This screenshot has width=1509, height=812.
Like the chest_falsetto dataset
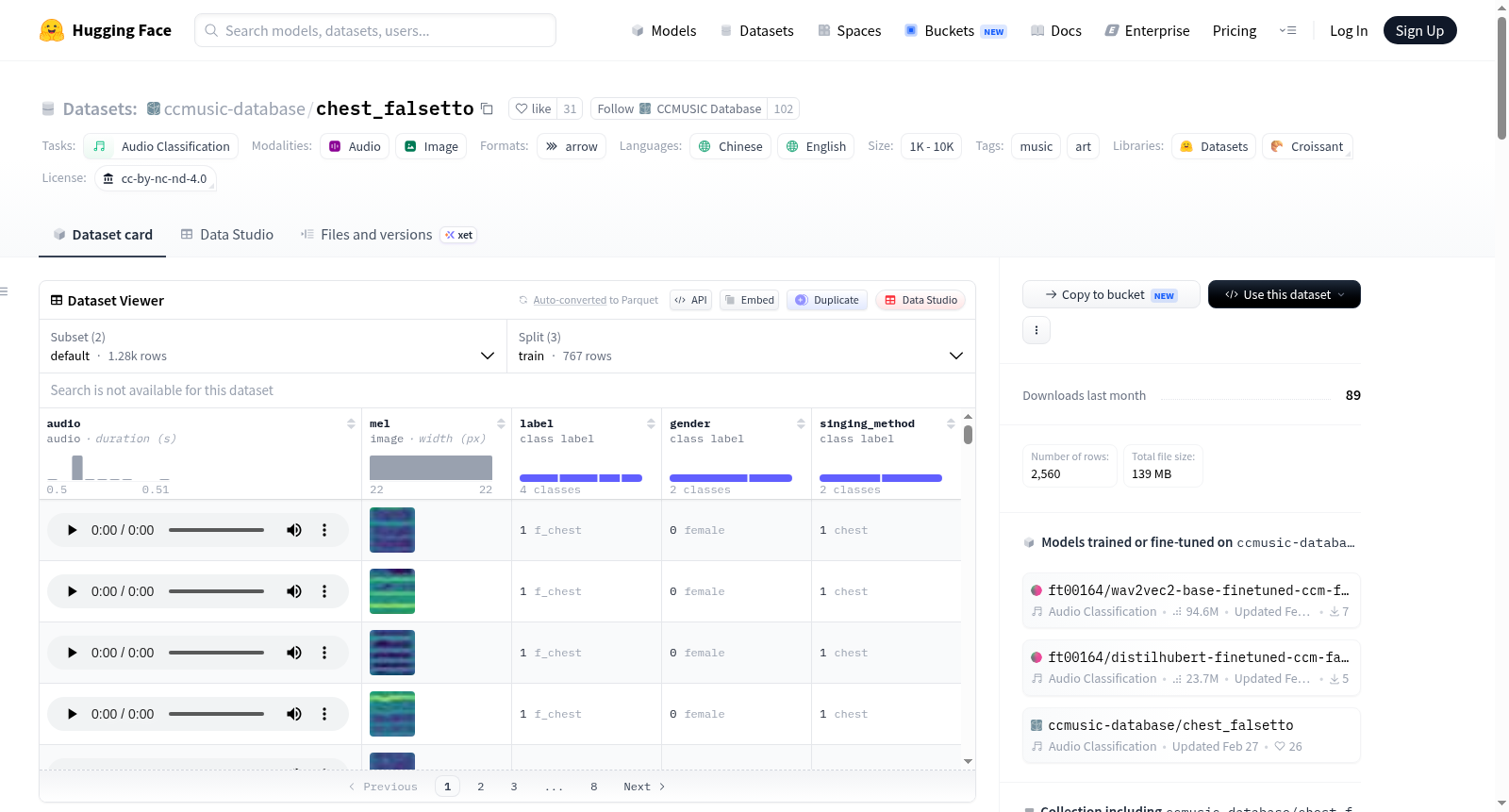pos(533,108)
